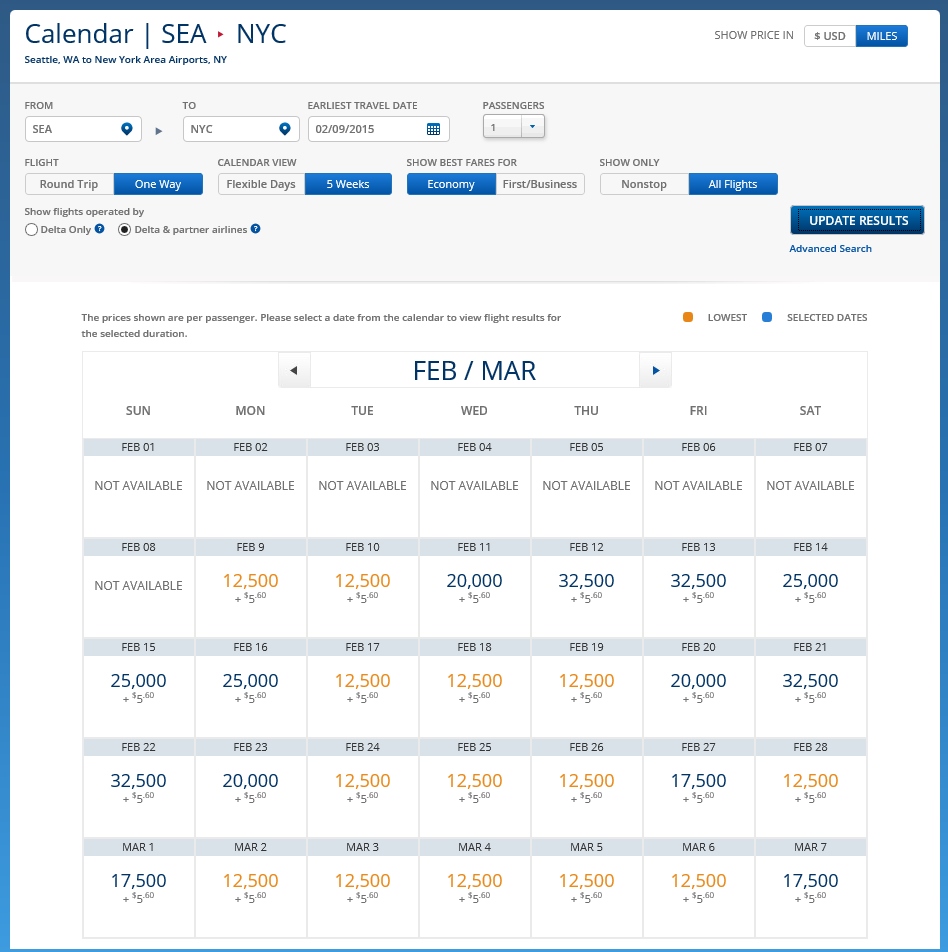Click the Update Results button
The image size is (948, 952).
(x=857, y=220)
